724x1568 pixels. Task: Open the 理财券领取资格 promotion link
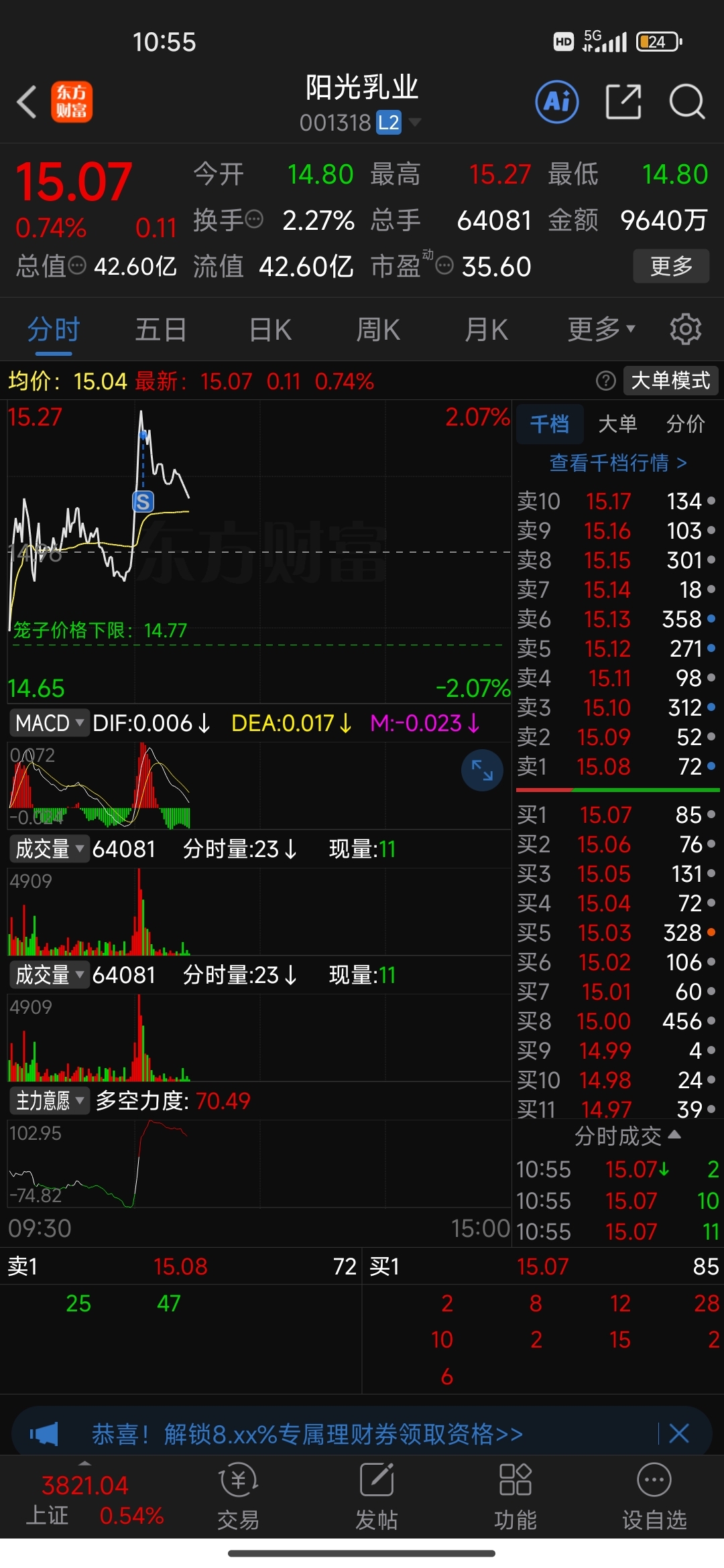(x=307, y=1434)
